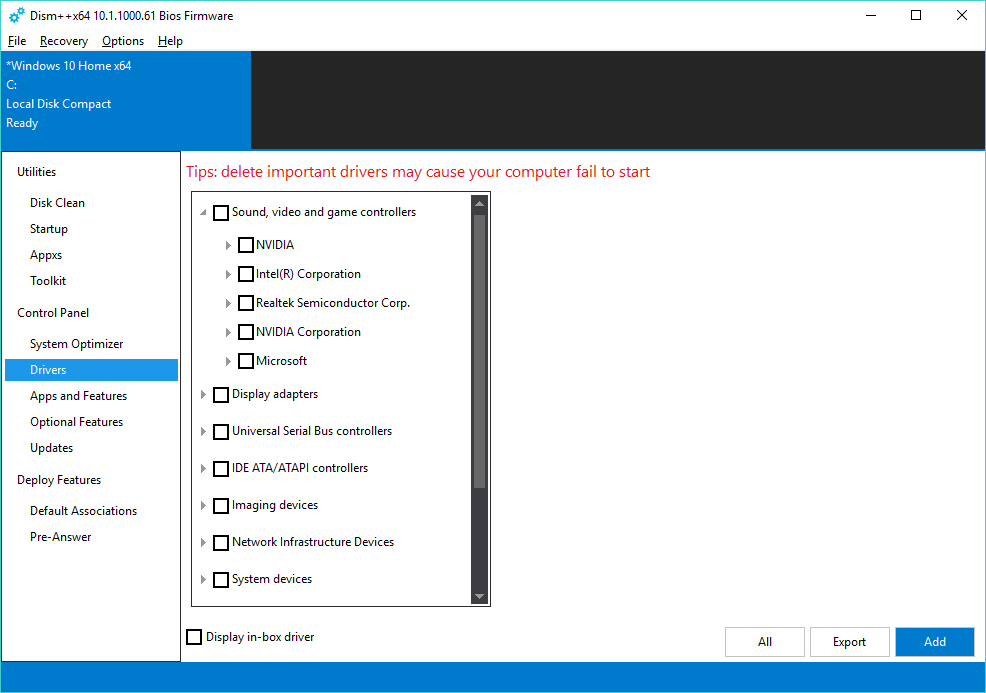Expand the Intel(R) Corporation node
This screenshot has height=693, width=986.
pos(228,274)
